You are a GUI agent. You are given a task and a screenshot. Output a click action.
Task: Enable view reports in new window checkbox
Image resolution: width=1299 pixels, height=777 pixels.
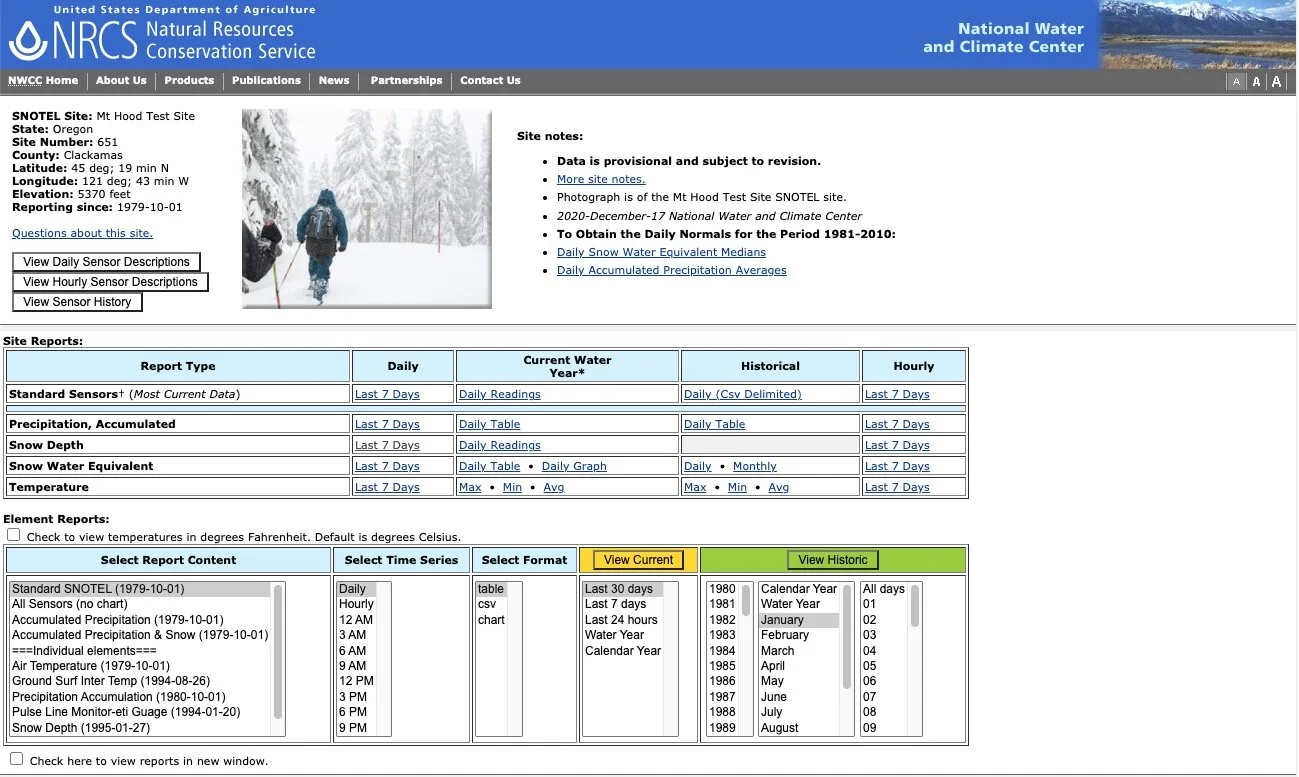pyautogui.click(x=16, y=759)
